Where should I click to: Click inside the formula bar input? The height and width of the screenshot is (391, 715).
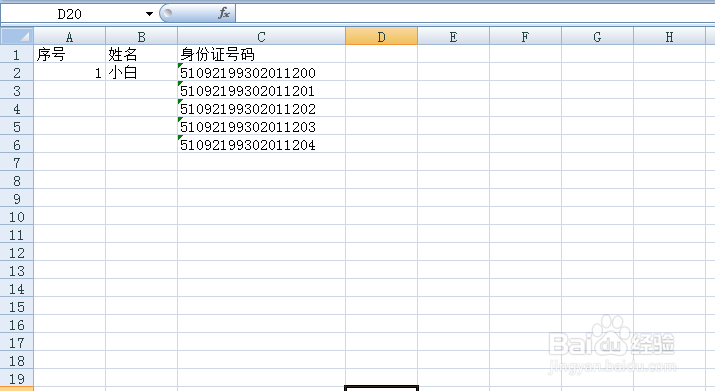(475, 14)
